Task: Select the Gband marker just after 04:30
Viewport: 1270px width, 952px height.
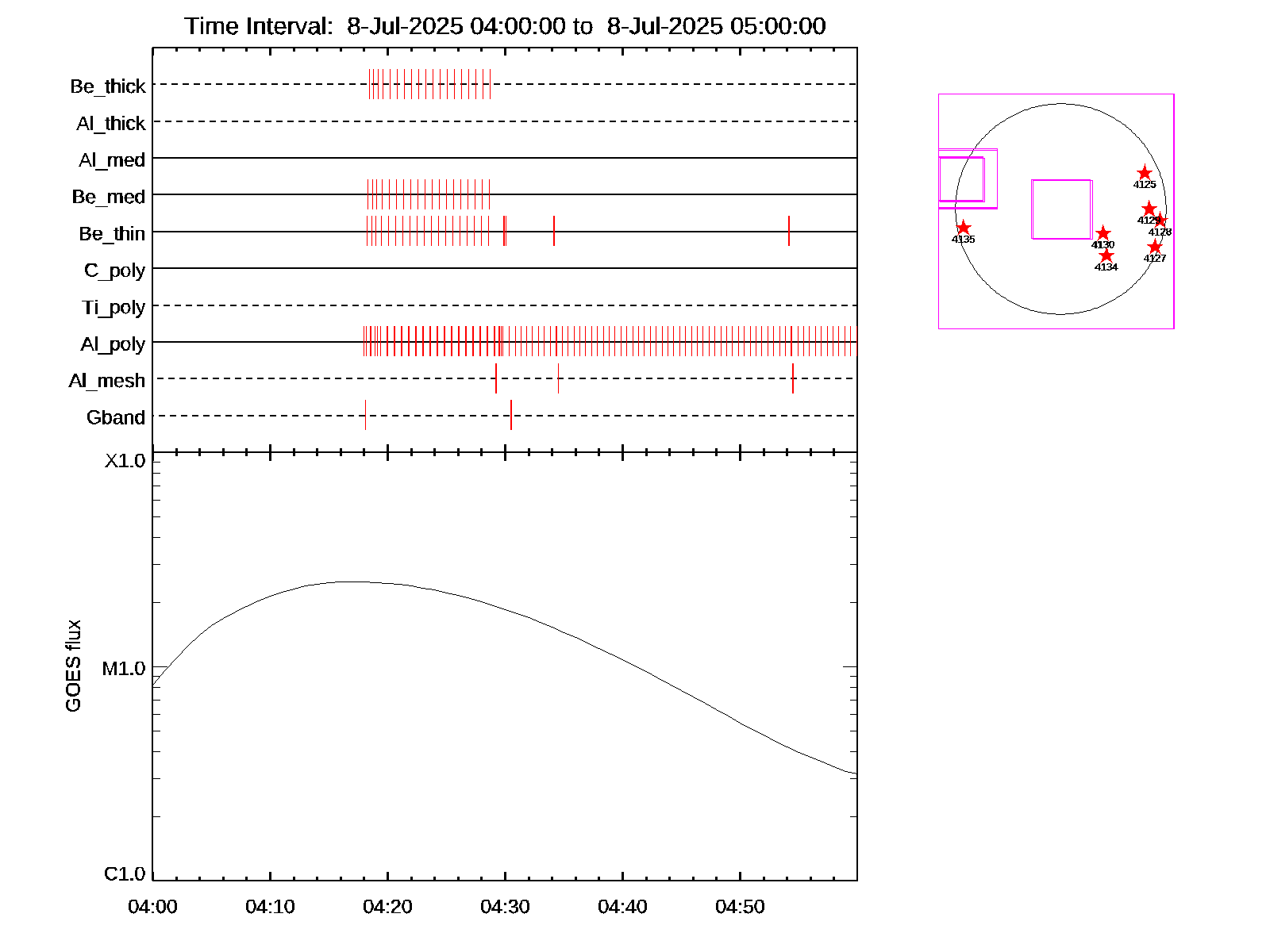Action: pyautogui.click(x=511, y=415)
